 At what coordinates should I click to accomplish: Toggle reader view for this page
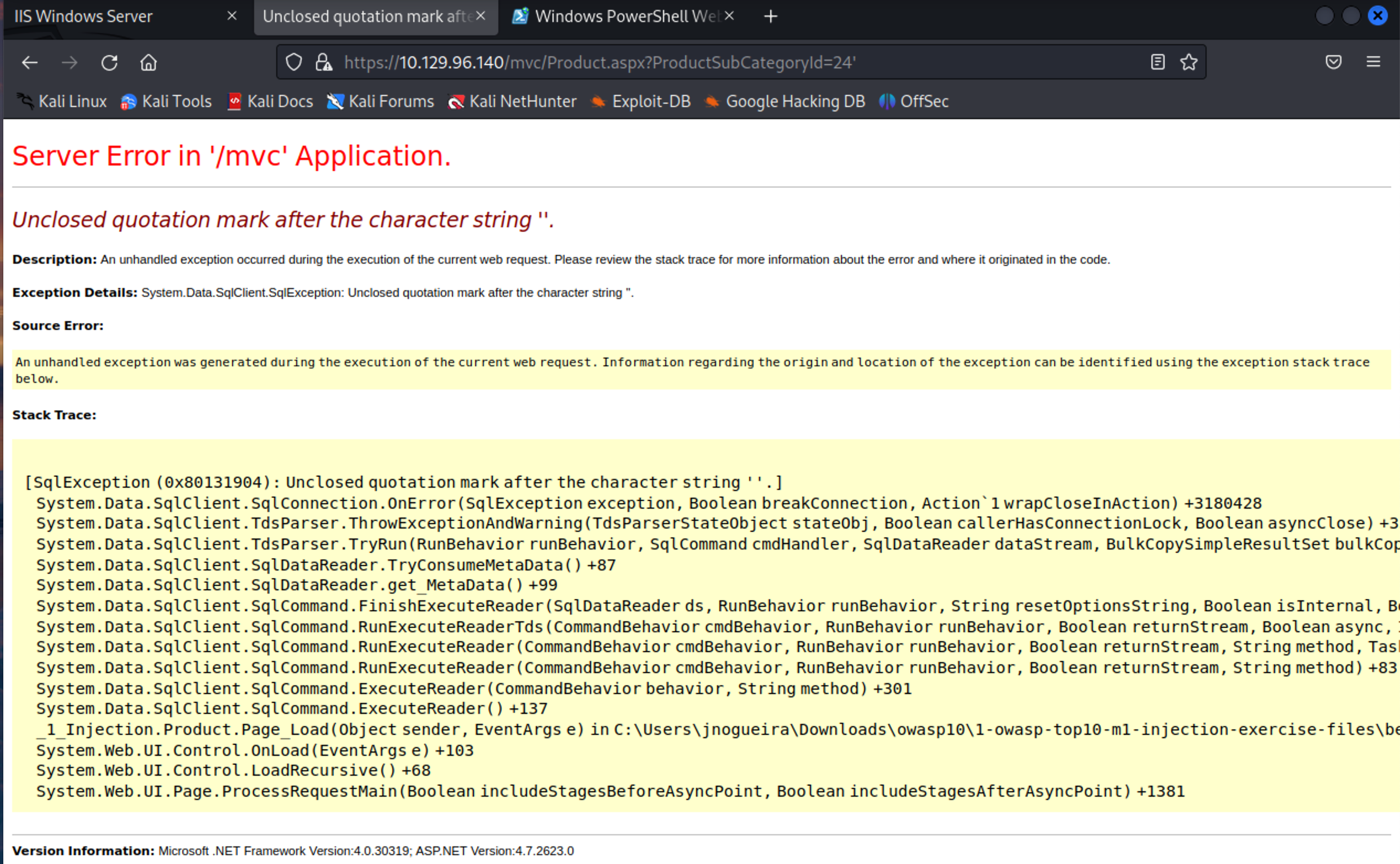[x=1157, y=62]
